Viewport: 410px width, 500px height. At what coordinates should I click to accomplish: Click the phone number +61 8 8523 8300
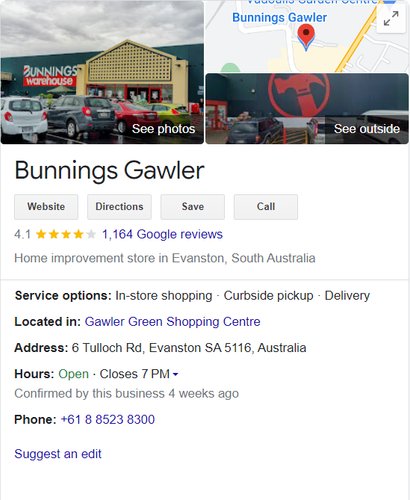pyautogui.click(x=108, y=419)
